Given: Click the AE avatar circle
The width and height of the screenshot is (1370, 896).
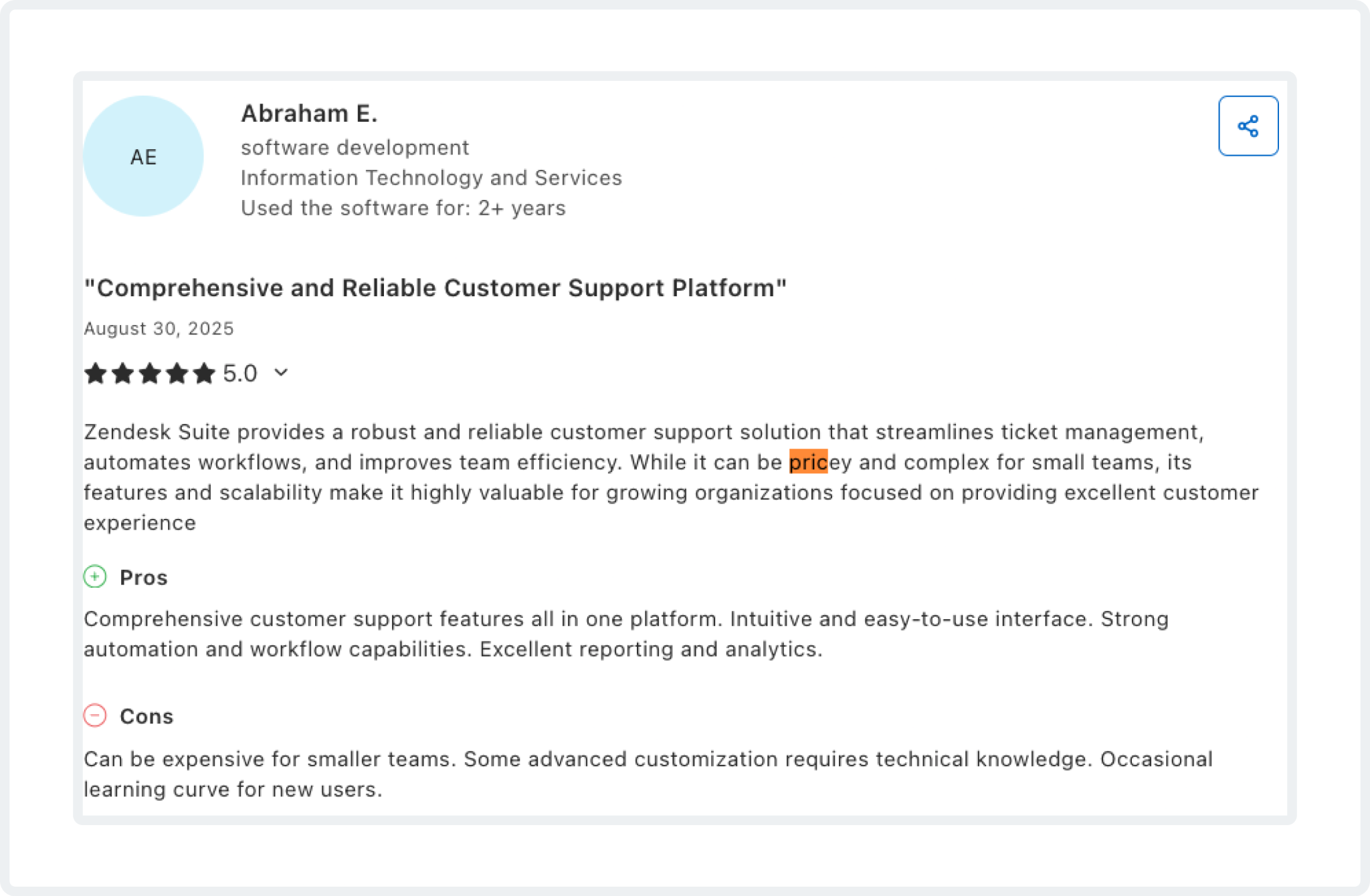Looking at the screenshot, I should pyautogui.click(x=143, y=156).
